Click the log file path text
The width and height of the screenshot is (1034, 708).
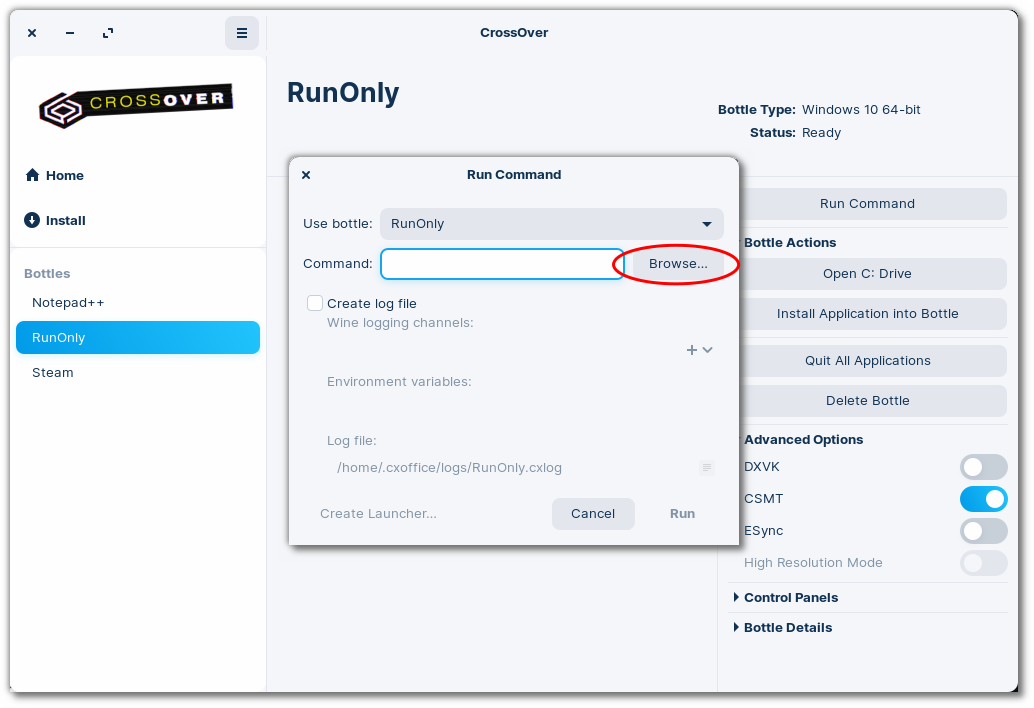tap(449, 467)
